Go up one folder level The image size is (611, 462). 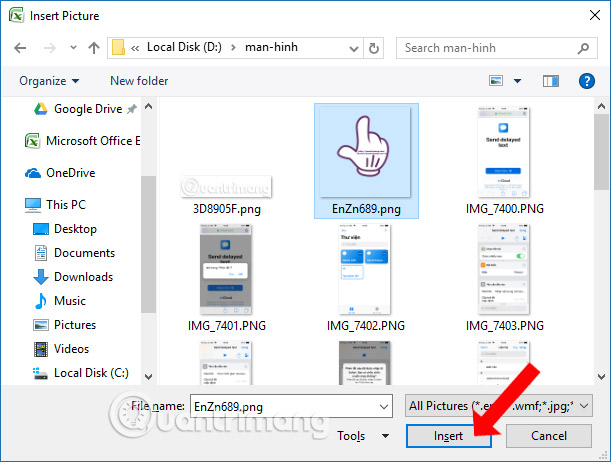pos(94,48)
